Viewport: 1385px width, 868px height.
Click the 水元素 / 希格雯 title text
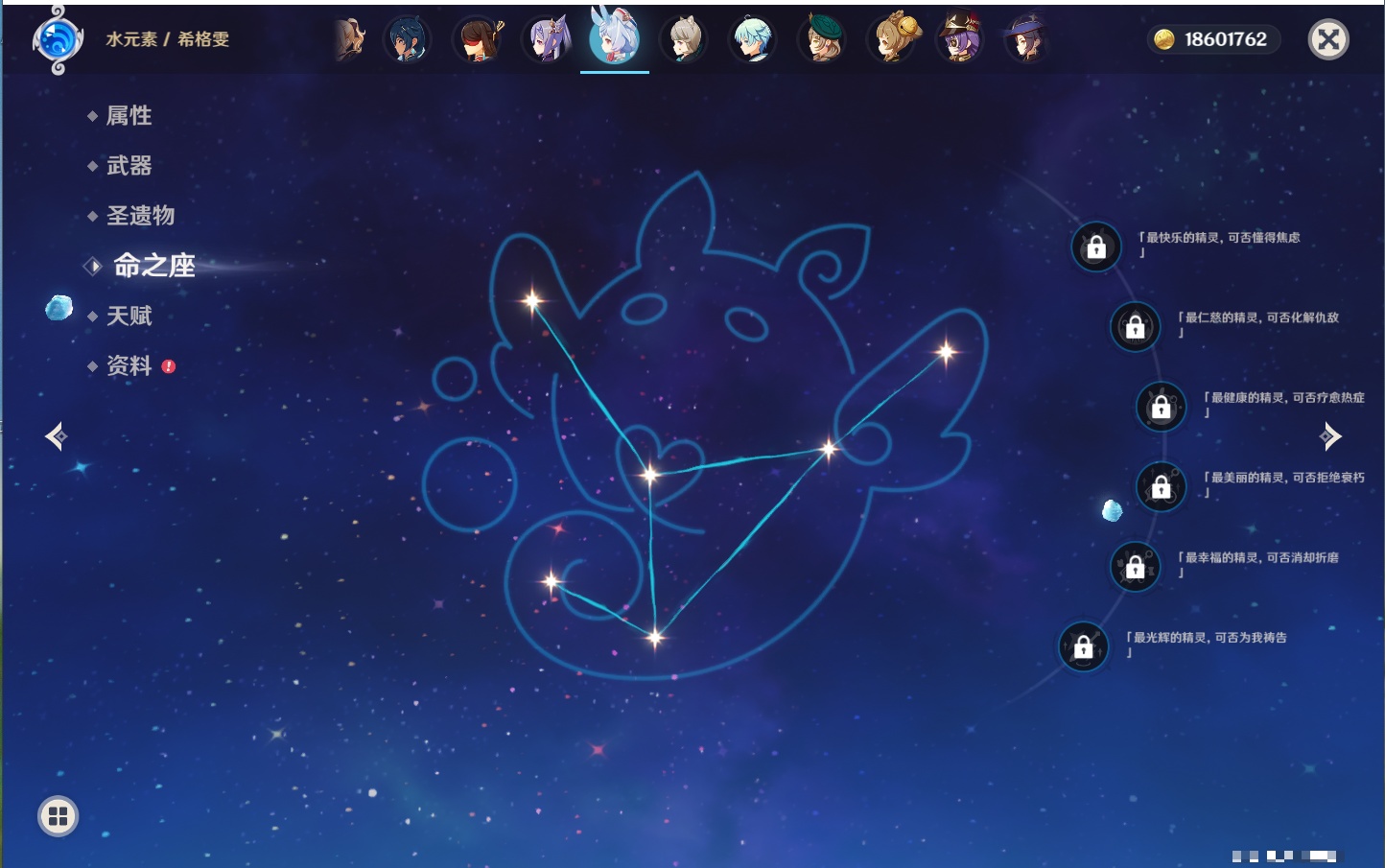pyautogui.click(x=167, y=39)
